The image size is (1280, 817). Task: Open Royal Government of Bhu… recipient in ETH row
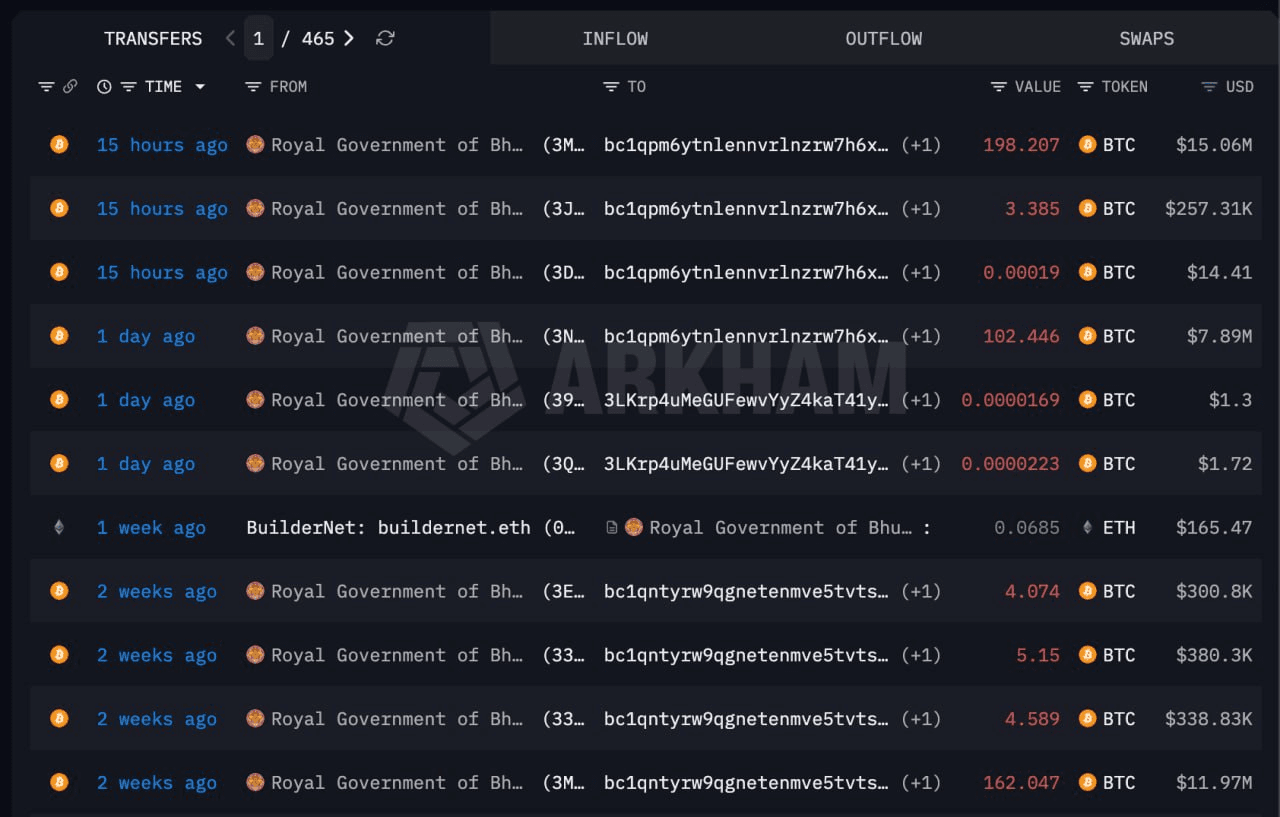tap(781, 528)
